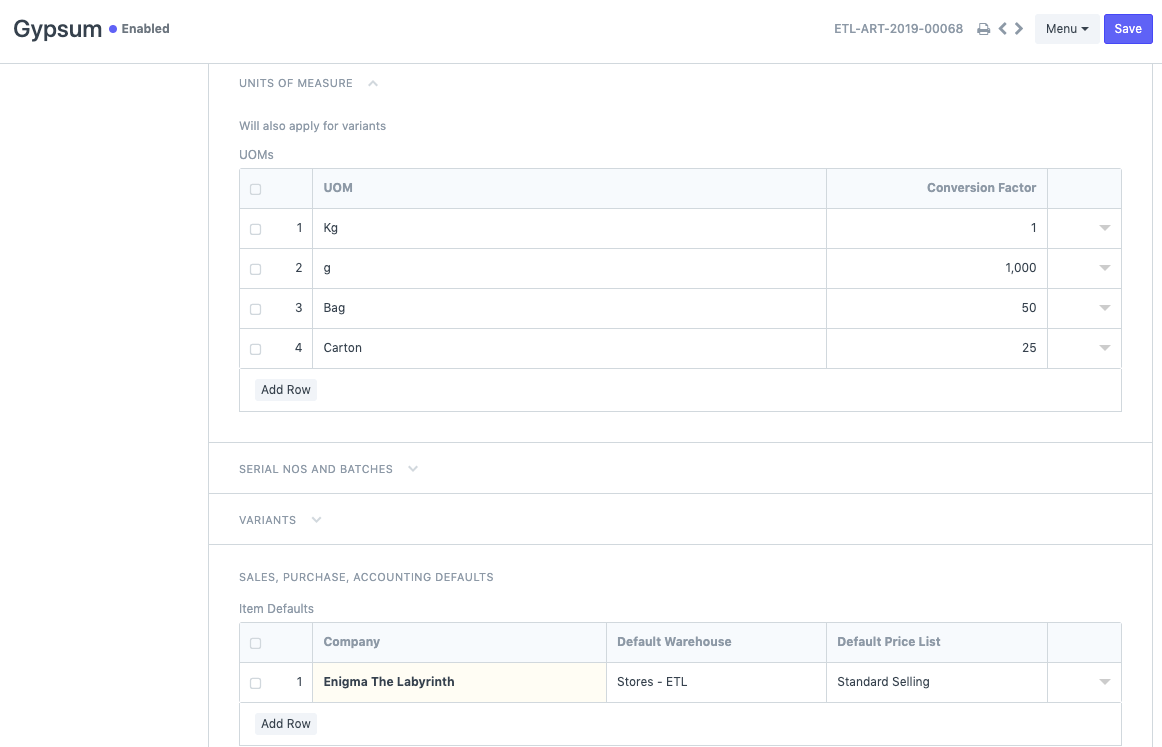Viewport: 1162px width, 747px height.
Task: Select the Enigma The Labyrinth row checkbox
Action: point(256,683)
